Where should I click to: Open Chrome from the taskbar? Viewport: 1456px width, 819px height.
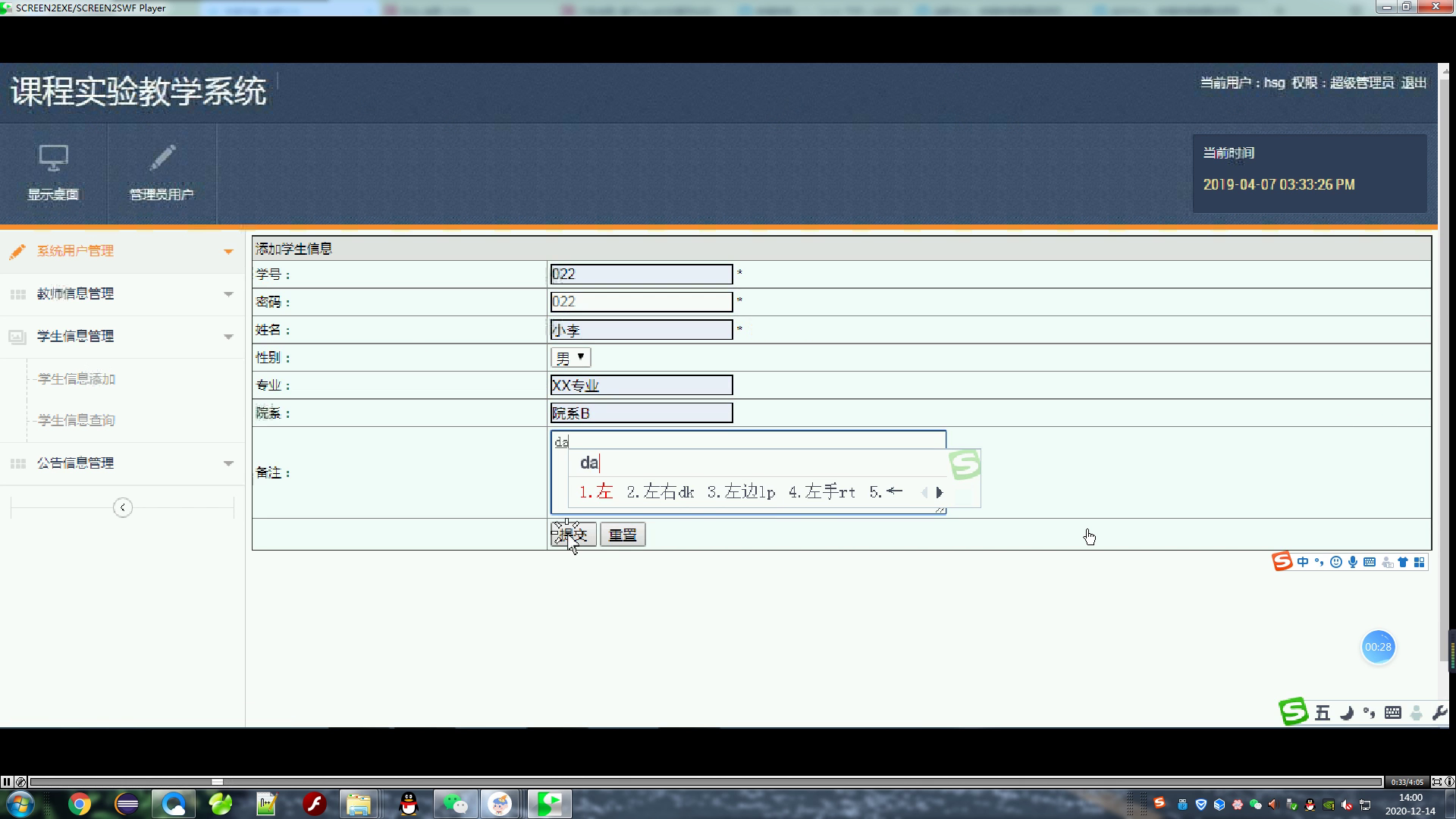pos(80,804)
